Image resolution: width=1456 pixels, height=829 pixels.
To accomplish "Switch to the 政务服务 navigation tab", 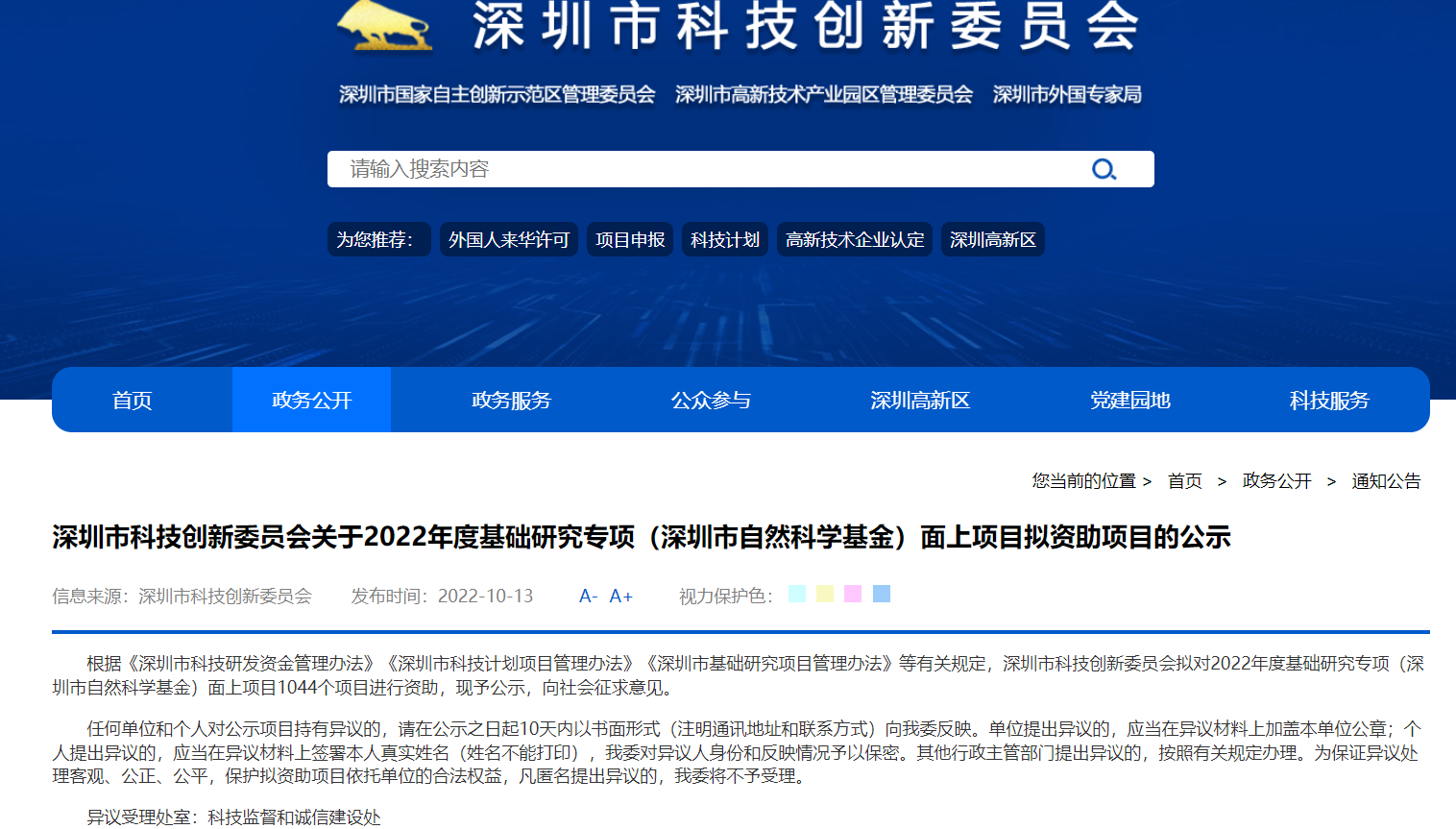I will (x=512, y=401).
